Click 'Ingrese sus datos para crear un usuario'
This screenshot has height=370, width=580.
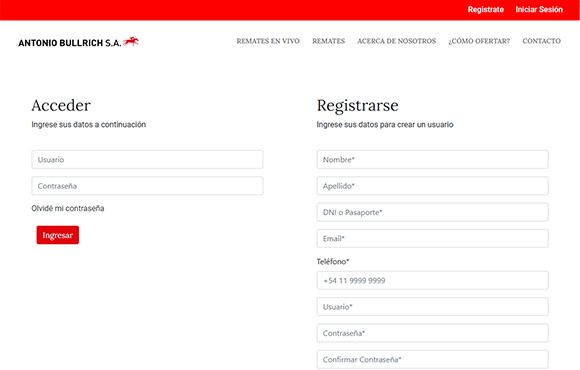(385, 125)
